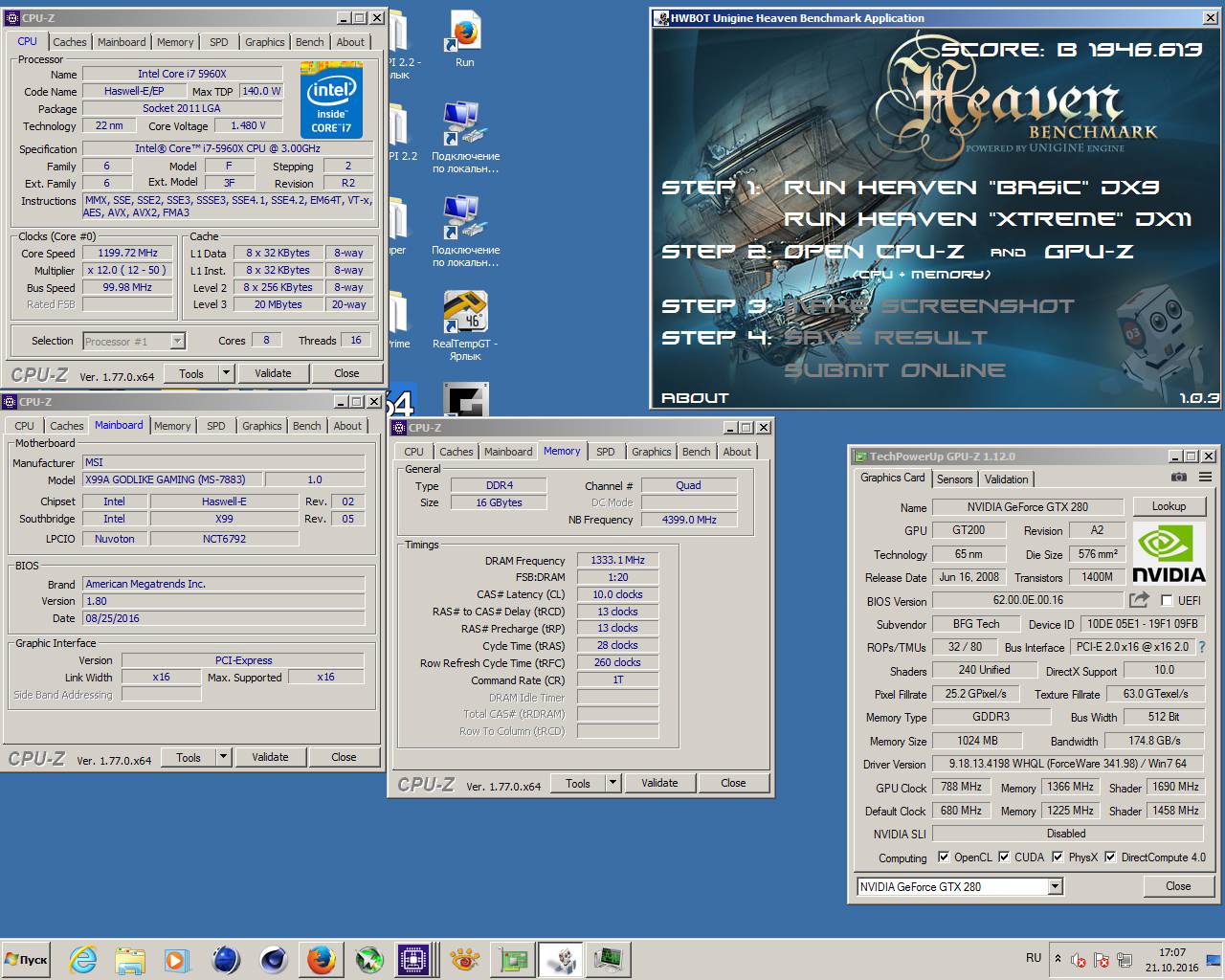Launch Windows Media Player from the taskbar

(176, 959)
